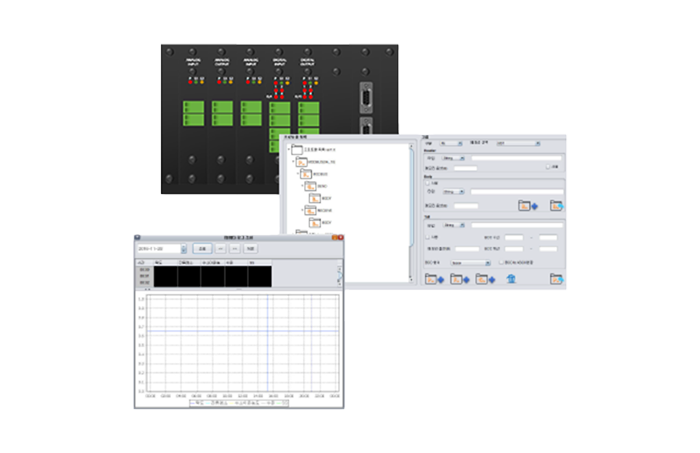Click the BODY folder icon under RECEIVE

315,222
